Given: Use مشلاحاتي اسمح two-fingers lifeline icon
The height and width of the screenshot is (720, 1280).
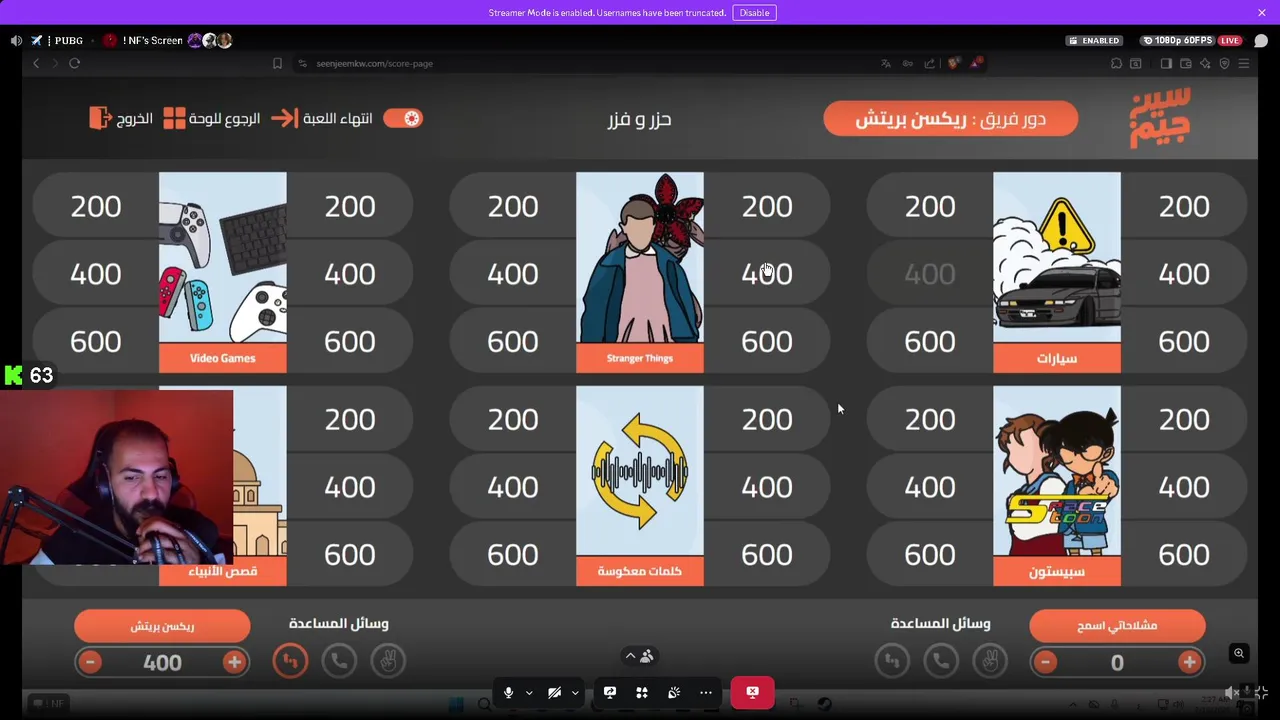Looking at the screenshot, I should (x=990, y=661).
